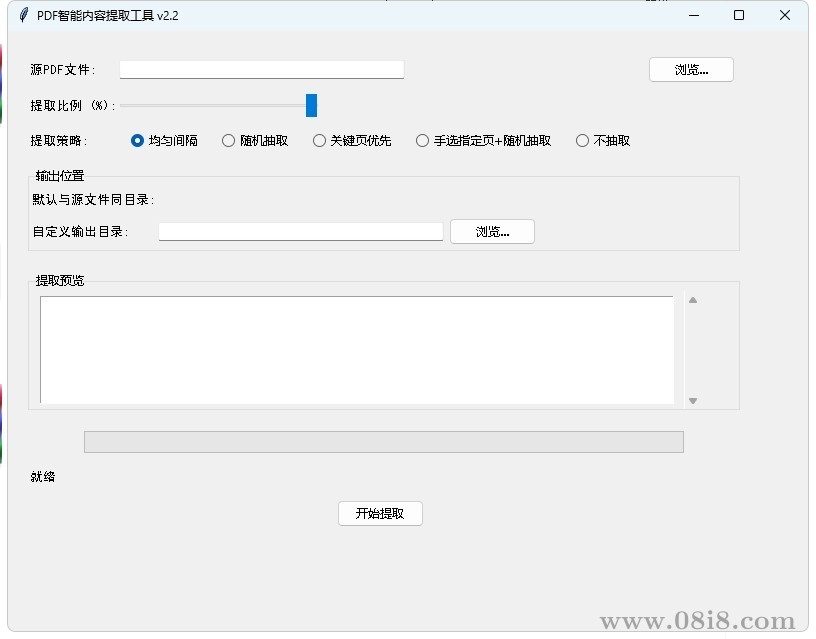Click inside the extraction preview text area
The image size is (816, 639).
click(357, 350)
